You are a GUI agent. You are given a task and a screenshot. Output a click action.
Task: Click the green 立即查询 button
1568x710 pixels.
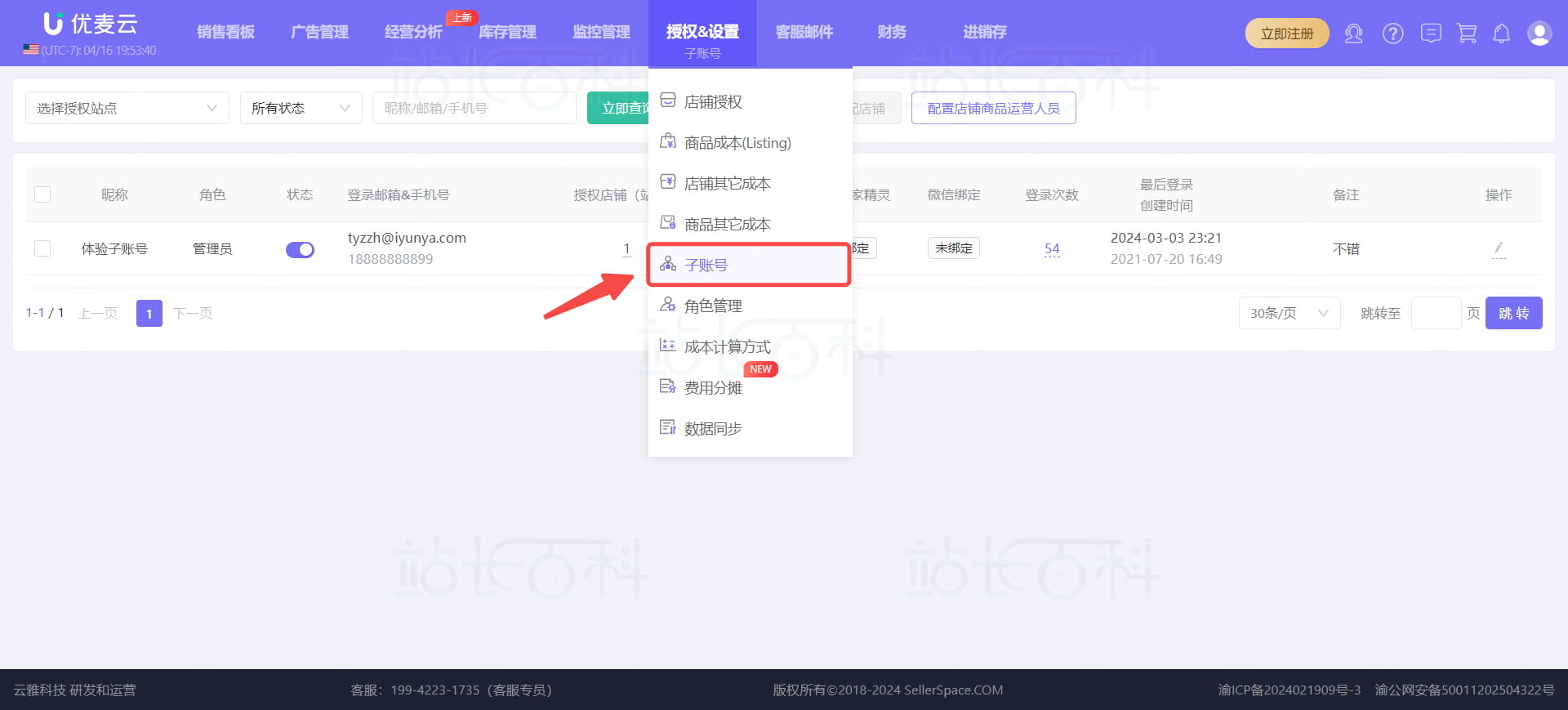coord(618,108)
